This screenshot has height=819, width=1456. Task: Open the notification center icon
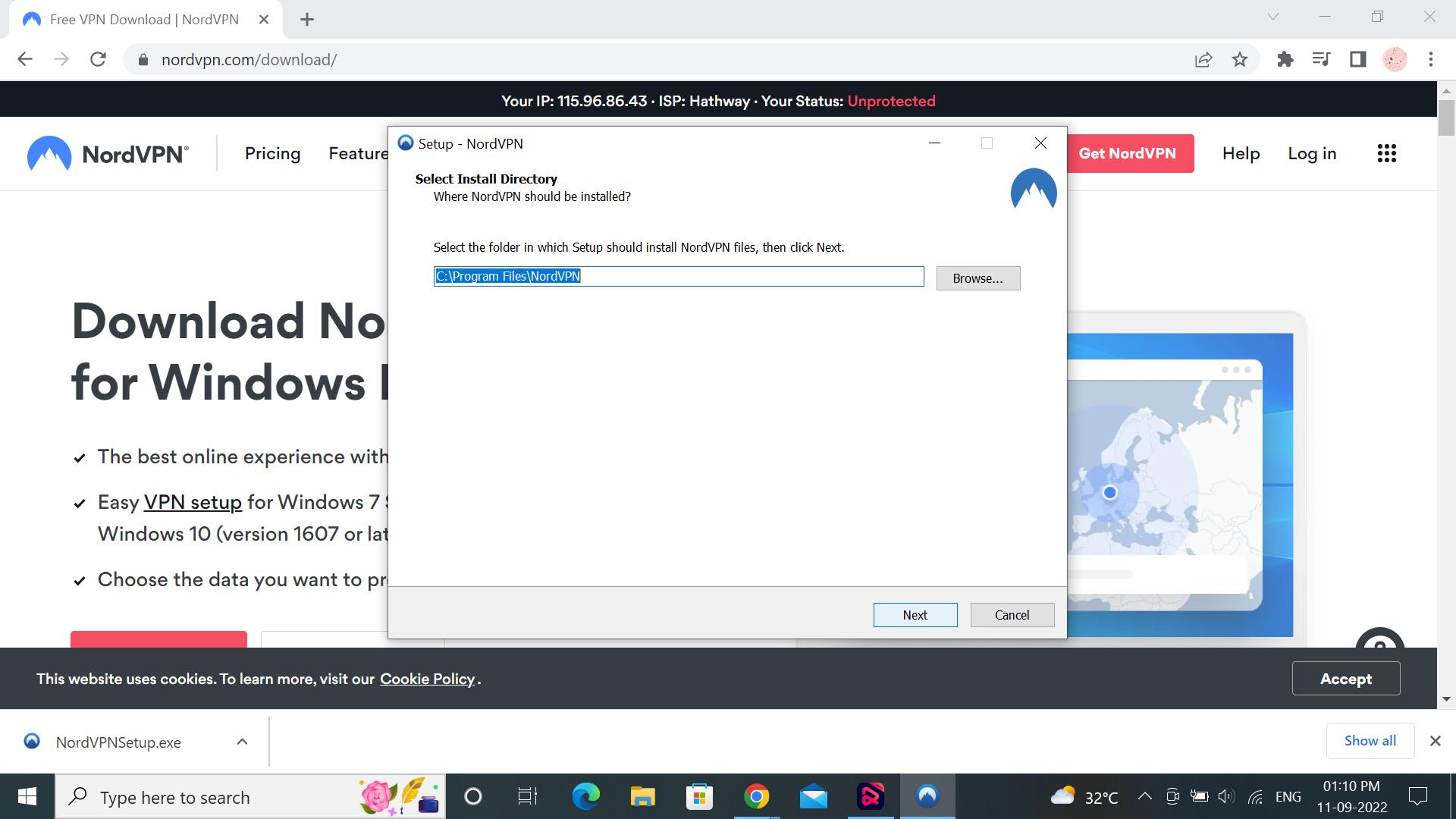(1417, 797)
